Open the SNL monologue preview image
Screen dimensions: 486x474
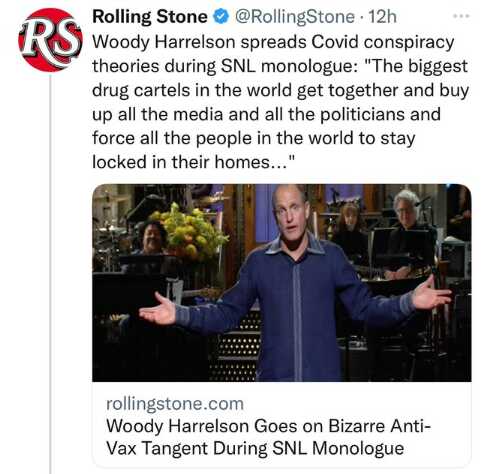[282, 283]
